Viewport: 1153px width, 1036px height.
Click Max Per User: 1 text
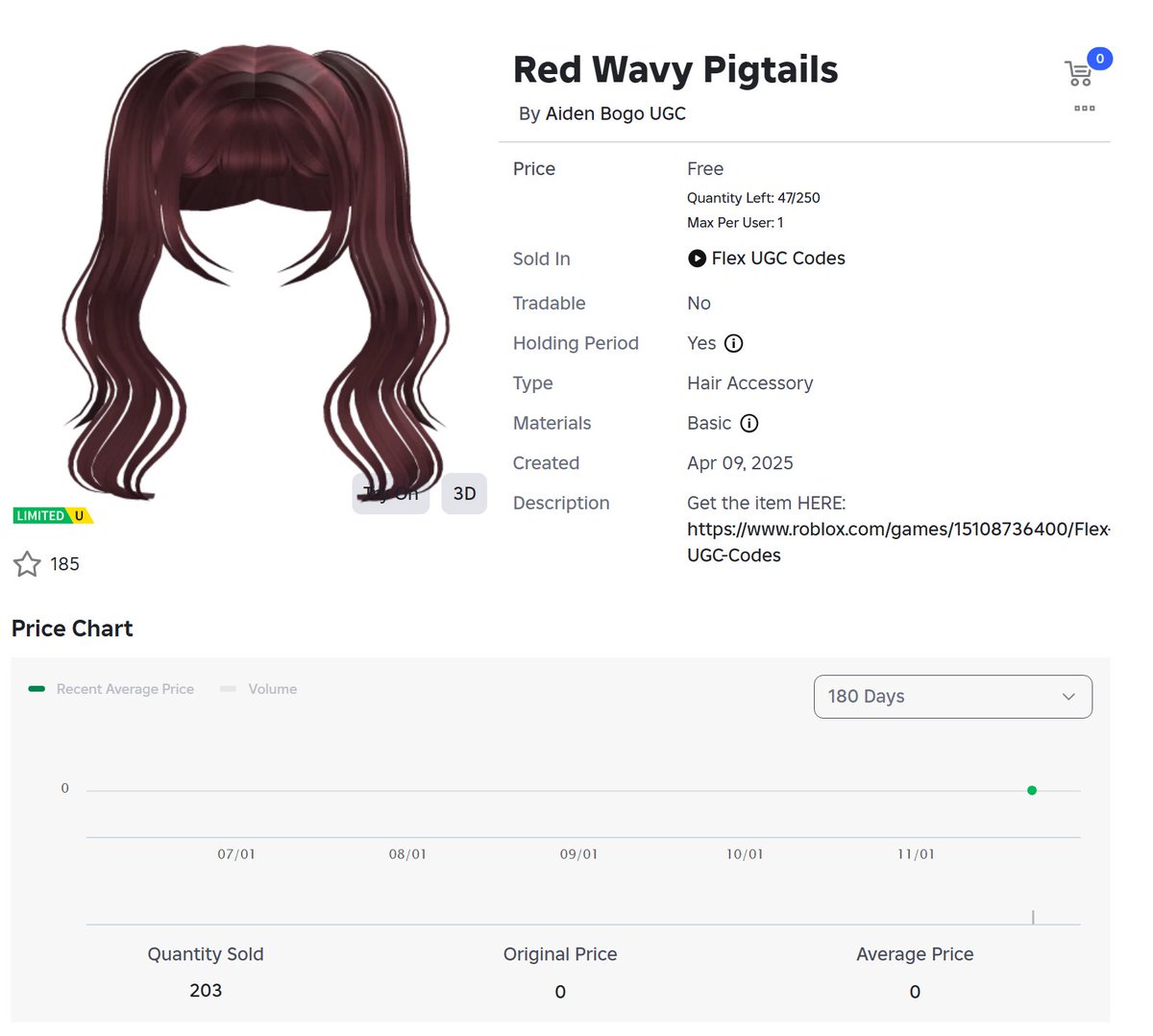point(735,223)
